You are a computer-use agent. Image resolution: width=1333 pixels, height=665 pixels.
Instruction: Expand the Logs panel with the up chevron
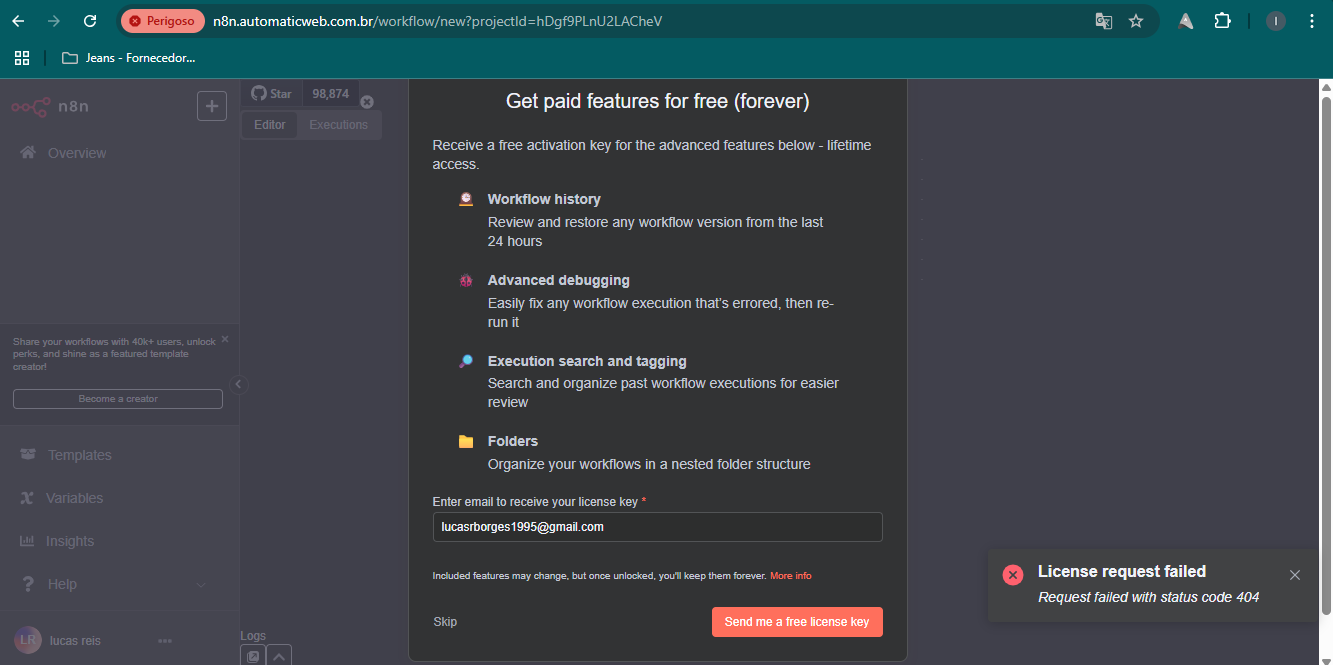(280, 656)
